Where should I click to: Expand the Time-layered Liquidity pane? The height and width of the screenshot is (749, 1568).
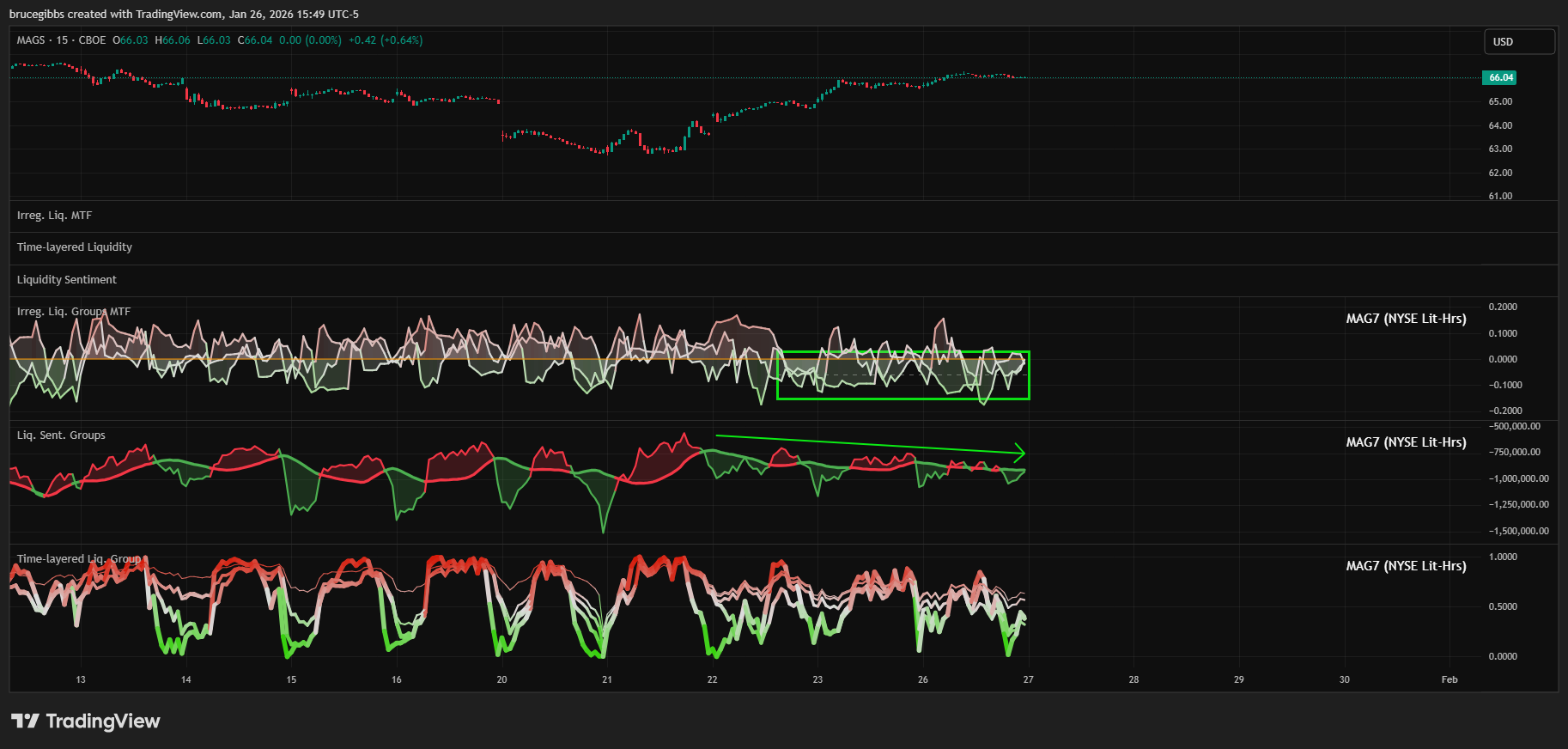(x=75, y=247)
